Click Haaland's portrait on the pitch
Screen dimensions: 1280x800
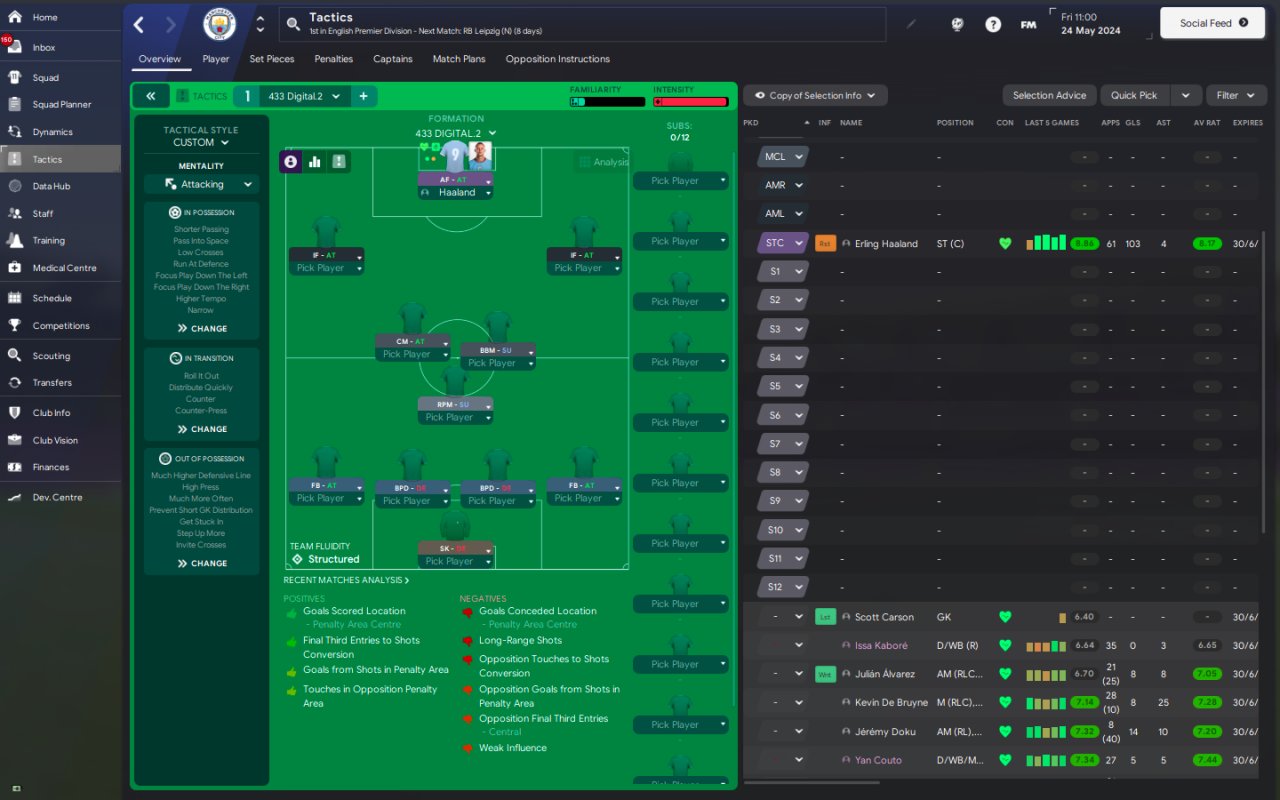click(480, 156)
